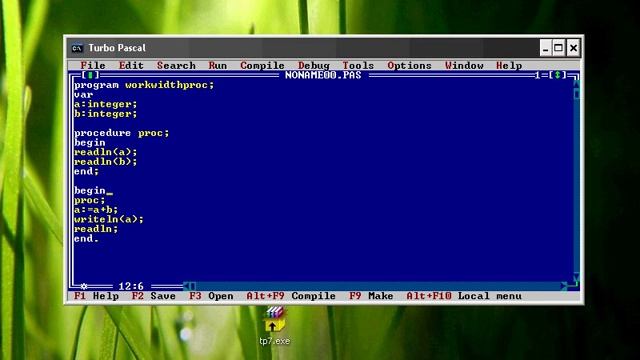Click the editor close box icon
This screenshot has height=360, width=640.
pos(90,75)
